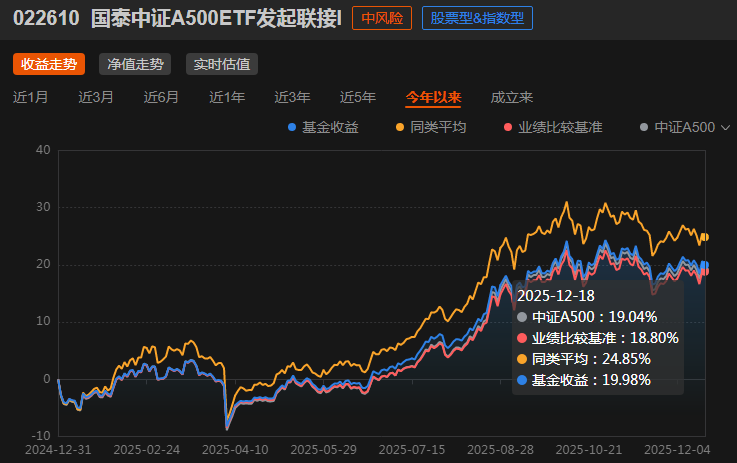The image size is (737, 463).
Task: Expand the 中证A500 index dropdown arrow
Action: 725,127
